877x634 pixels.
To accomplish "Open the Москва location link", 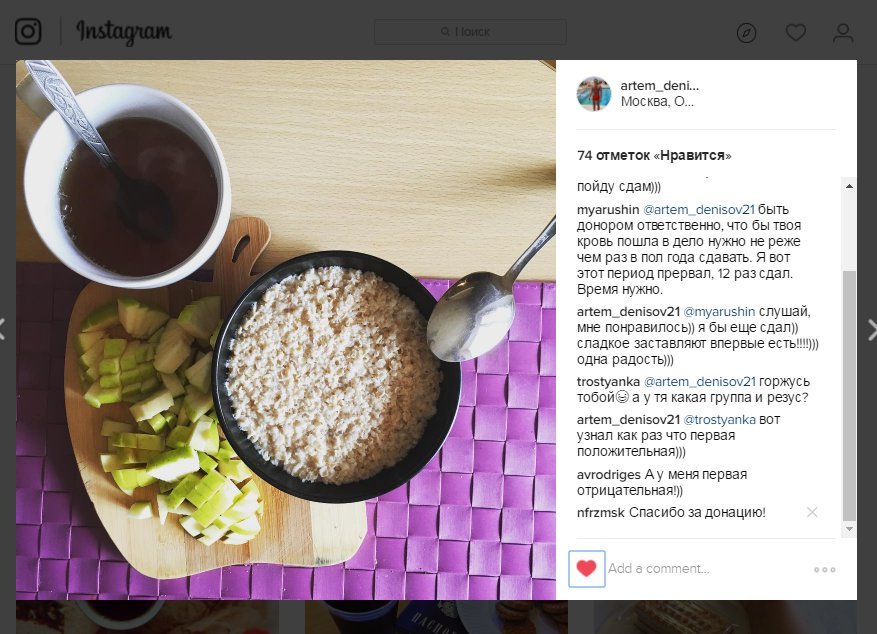I will click(x=657, y=102).
